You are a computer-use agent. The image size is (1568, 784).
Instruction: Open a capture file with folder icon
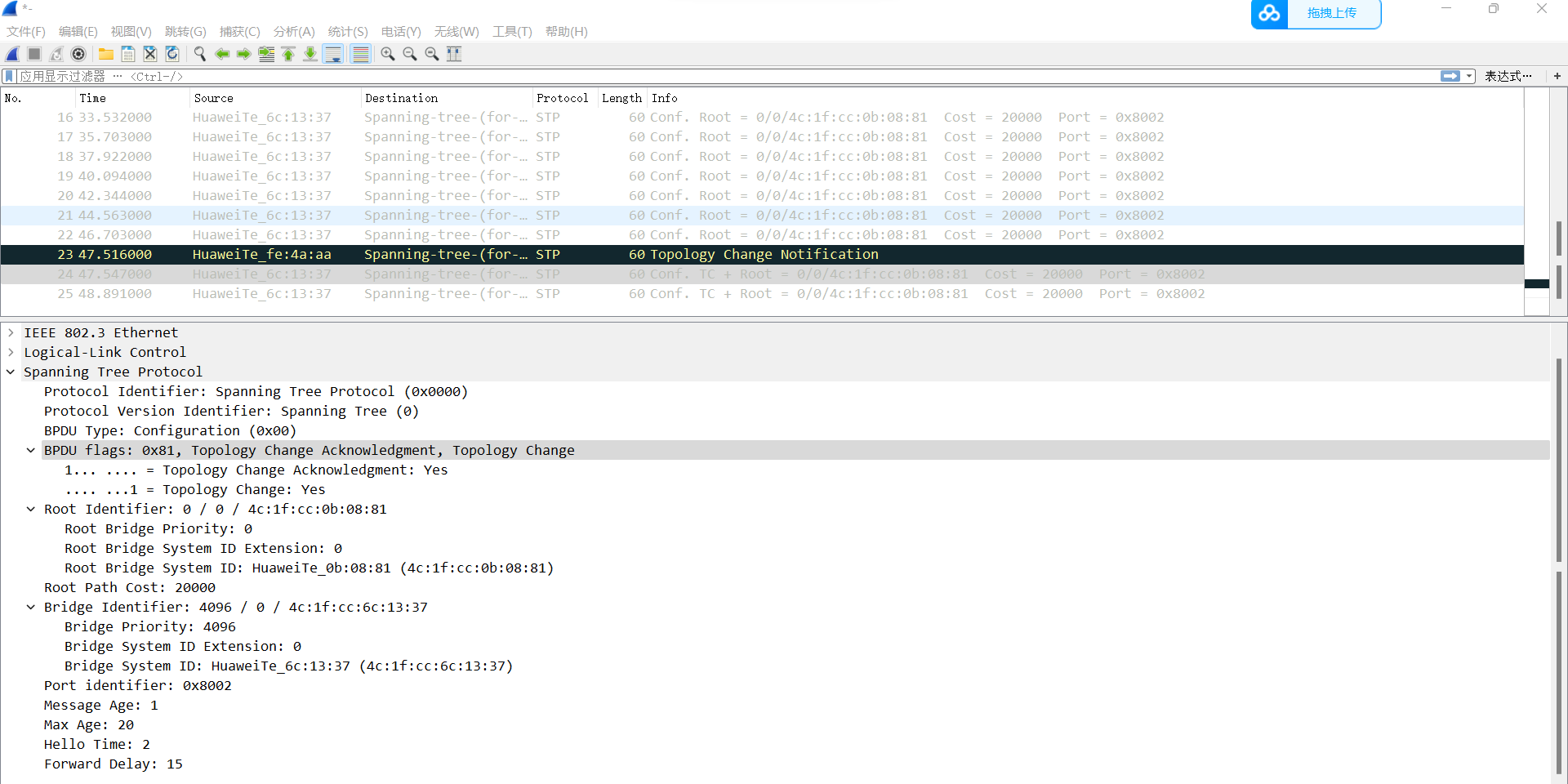click(x=106, y=54)
